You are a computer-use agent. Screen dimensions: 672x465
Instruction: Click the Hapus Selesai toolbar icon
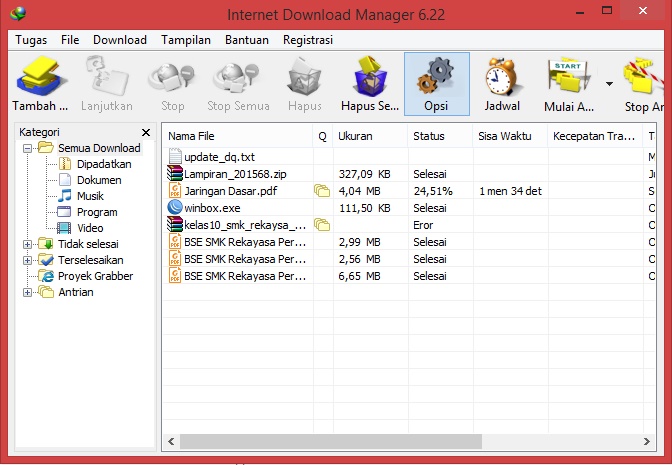[x=370, y=76]
